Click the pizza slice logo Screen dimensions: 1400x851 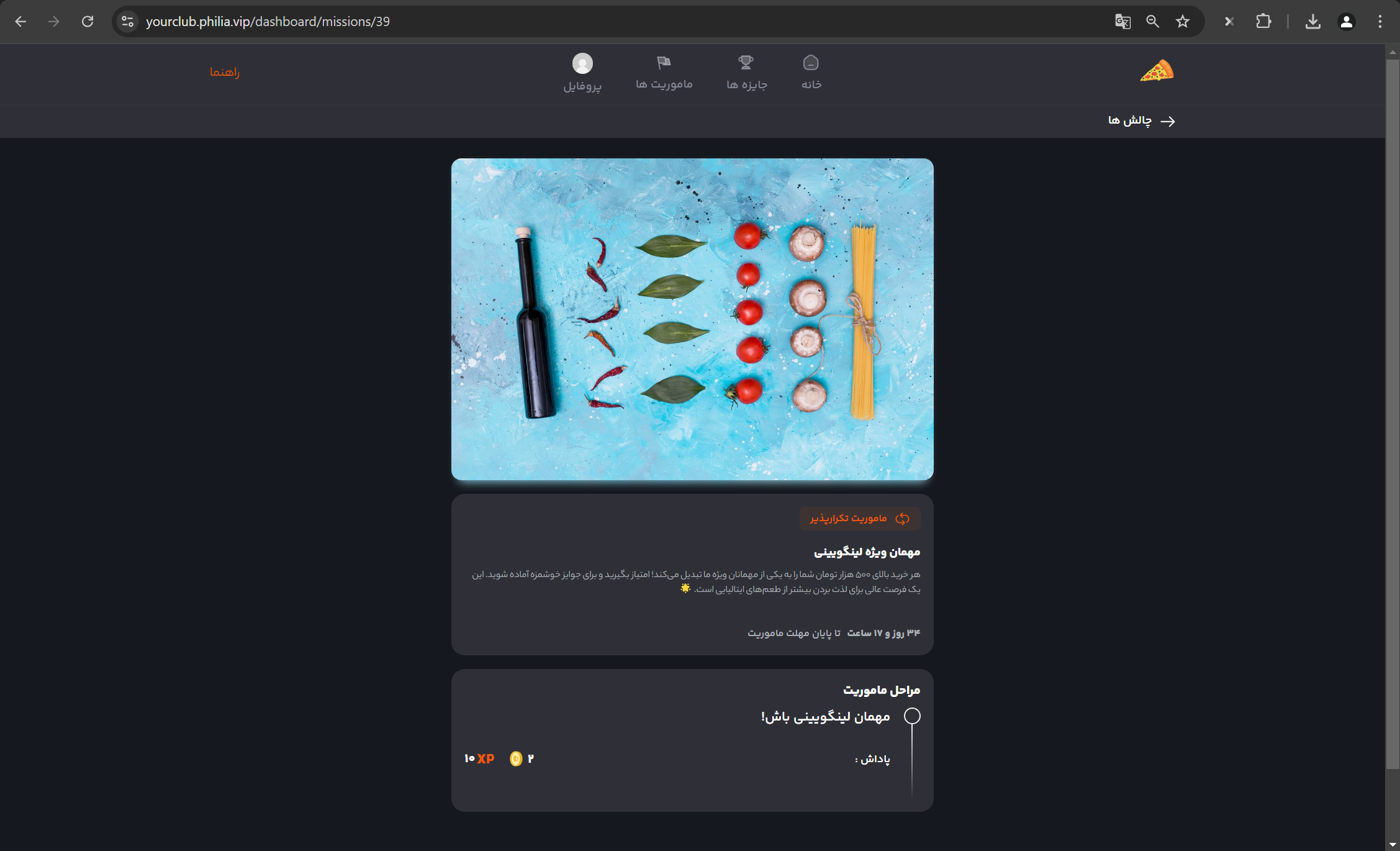[x=1157, y=71]
